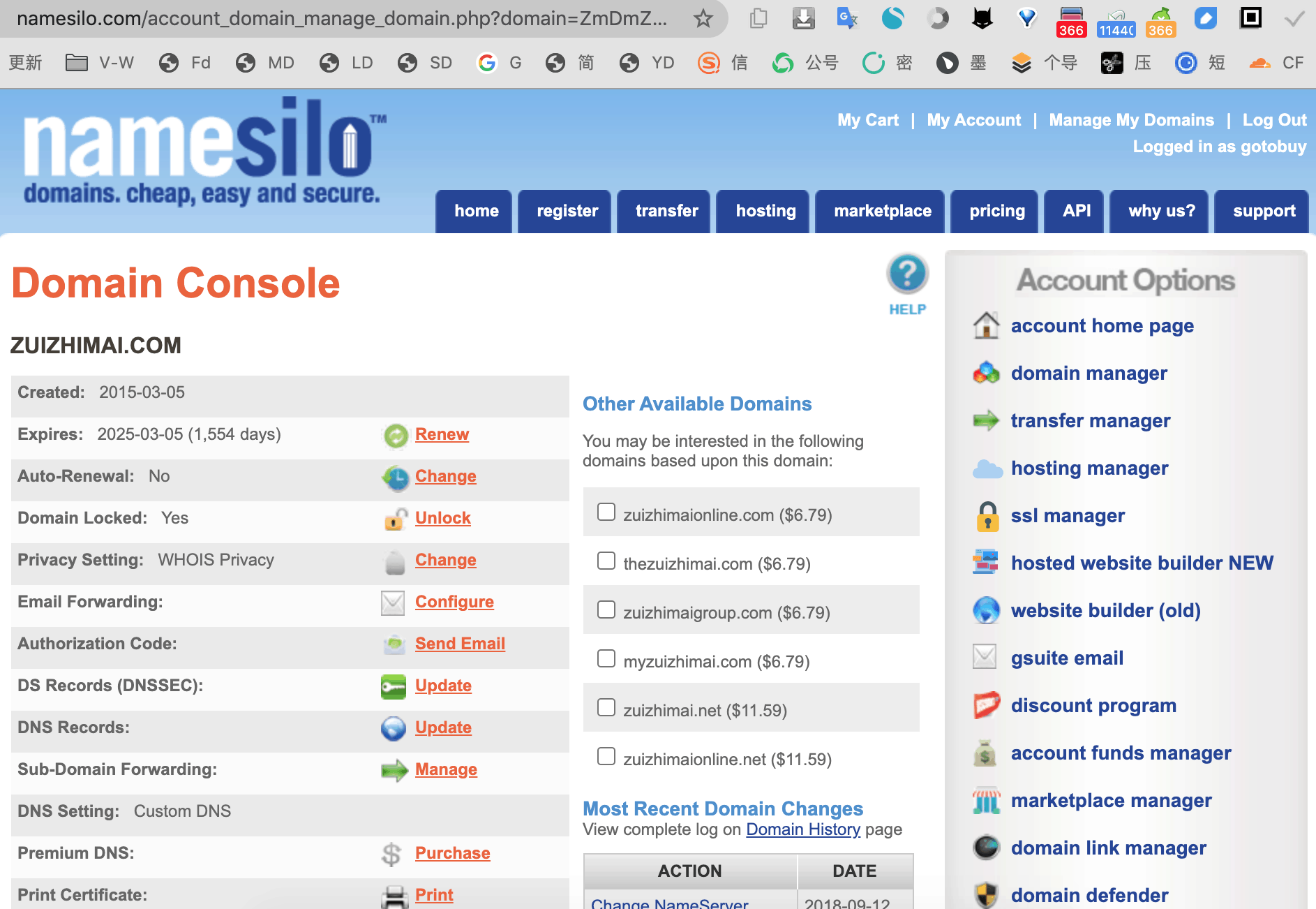Click the Authorization Code email icon

tap(394, 644)
